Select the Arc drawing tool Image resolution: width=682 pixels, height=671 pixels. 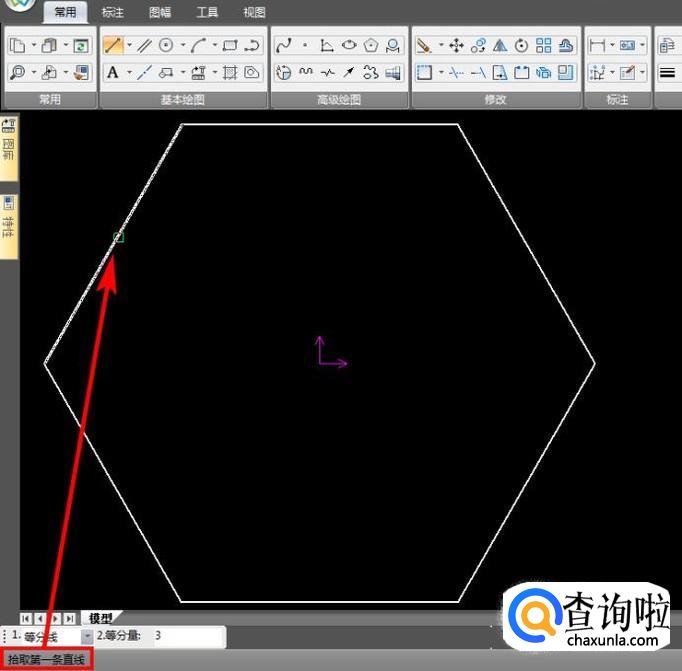pyautogui.click(x=198, y=46)
